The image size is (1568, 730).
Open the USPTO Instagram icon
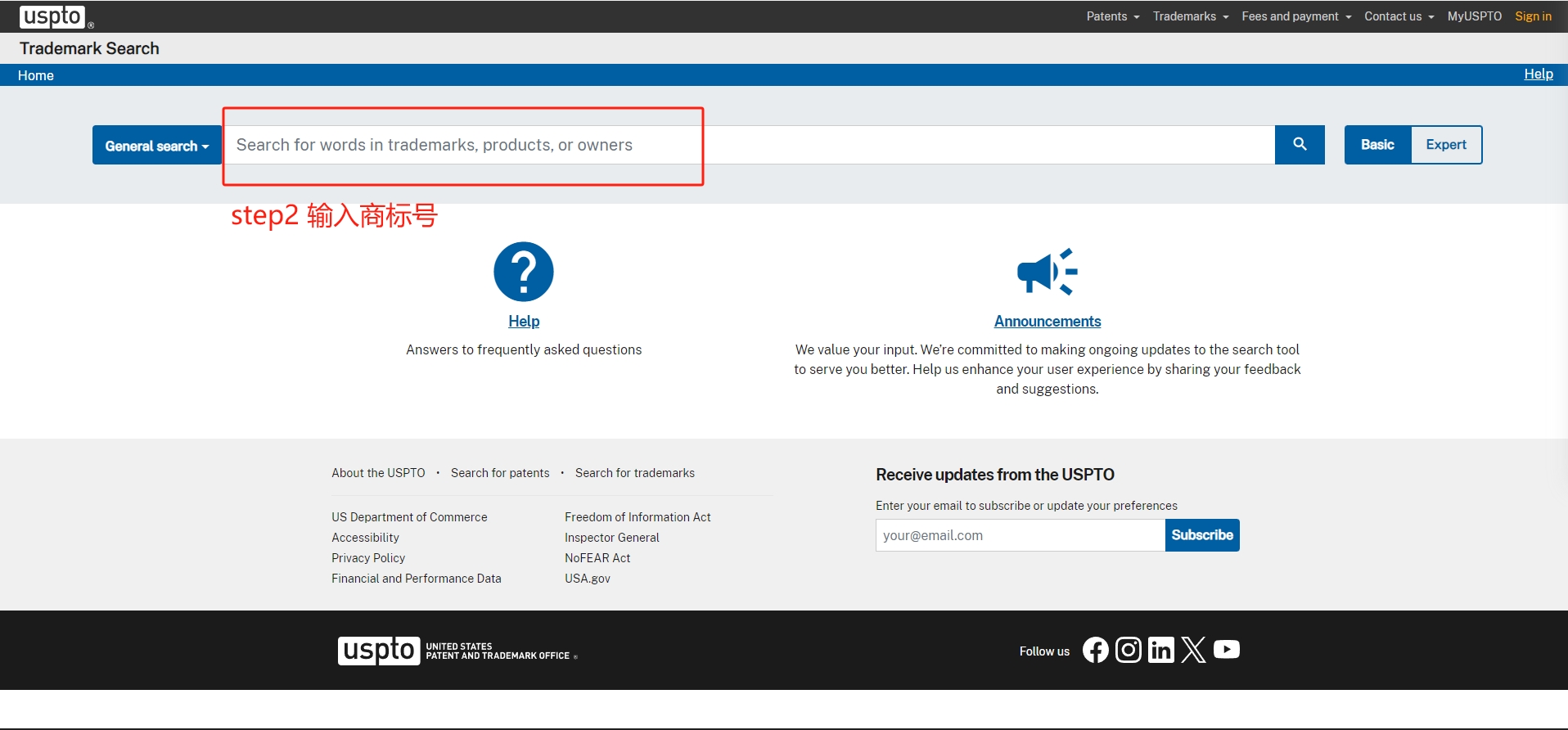pos(1129,650)
